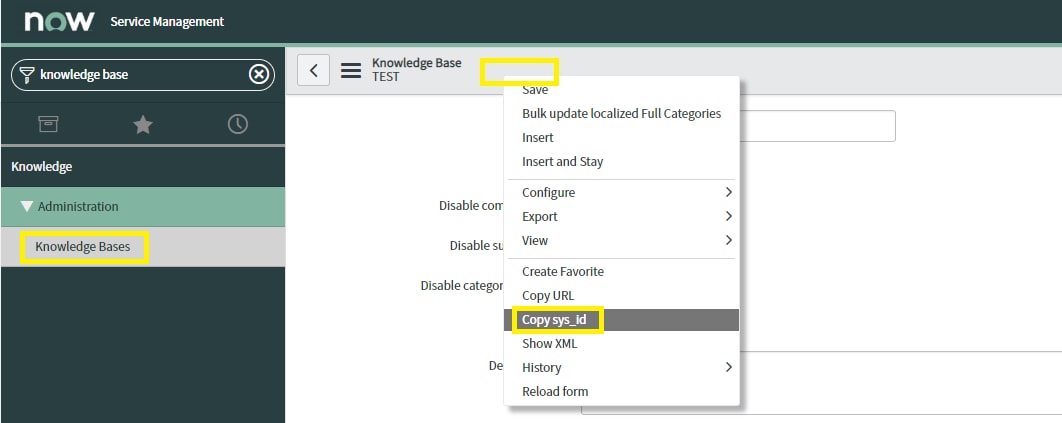Viewport: 1062px width, 423px height.
Task: Expand the View submenu arrow
Action: [728, 240]
